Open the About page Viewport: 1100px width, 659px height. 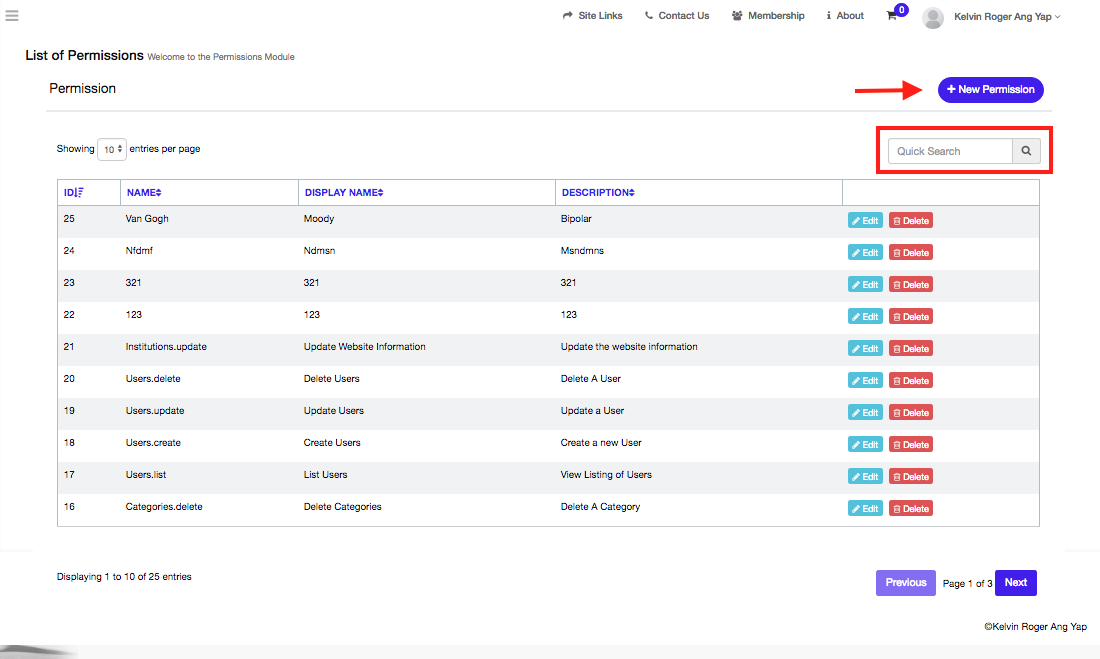[x=845, y=16]
